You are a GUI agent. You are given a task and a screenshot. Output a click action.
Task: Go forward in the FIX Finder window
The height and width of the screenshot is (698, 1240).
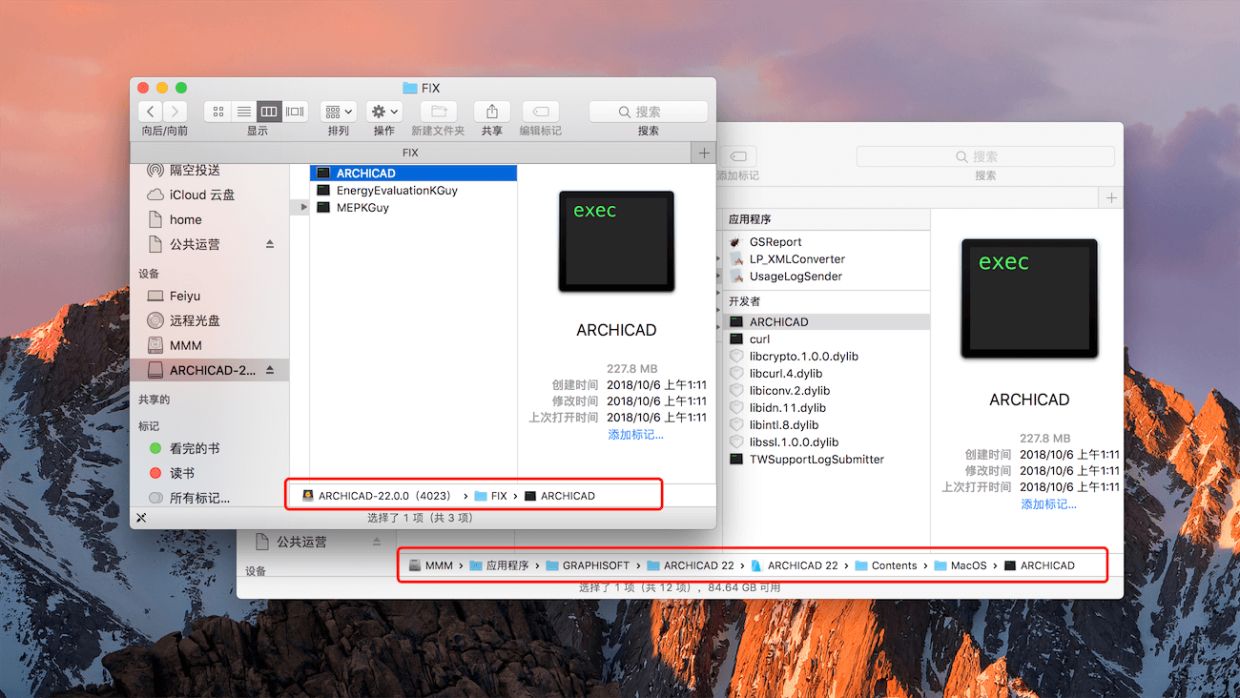[x=175, y=112]
